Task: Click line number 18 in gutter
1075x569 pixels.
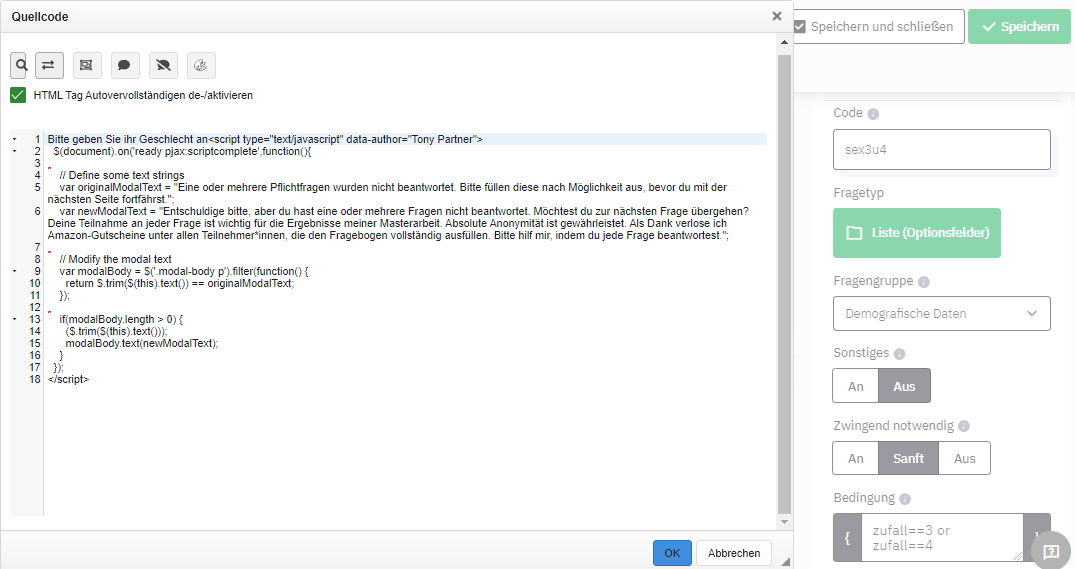Action: pyautogui.click(x=35, y=379)
